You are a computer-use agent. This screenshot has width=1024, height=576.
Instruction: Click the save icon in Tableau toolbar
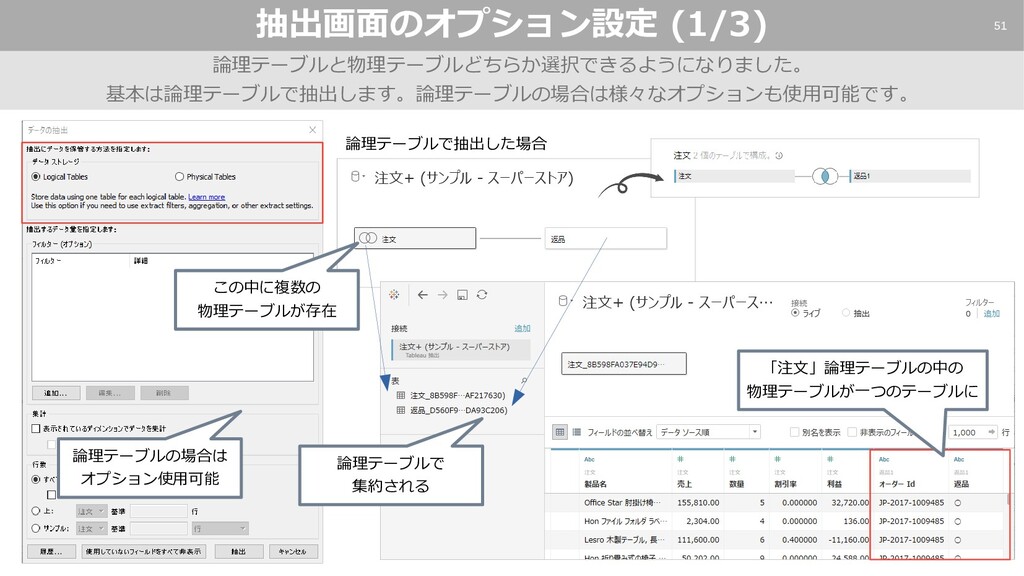click(x=462, y=295)
